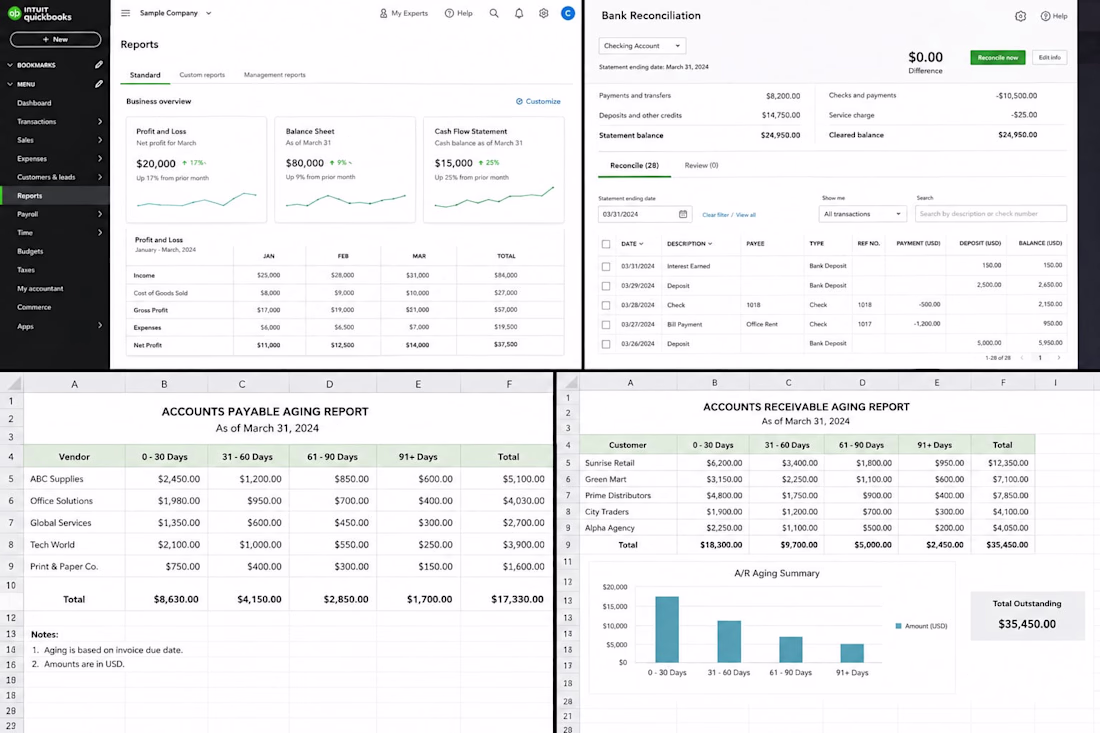Open Help in the Bank Reconciliation panel
Screen dimensions: 1100x733
click(x=1054, y=16)
